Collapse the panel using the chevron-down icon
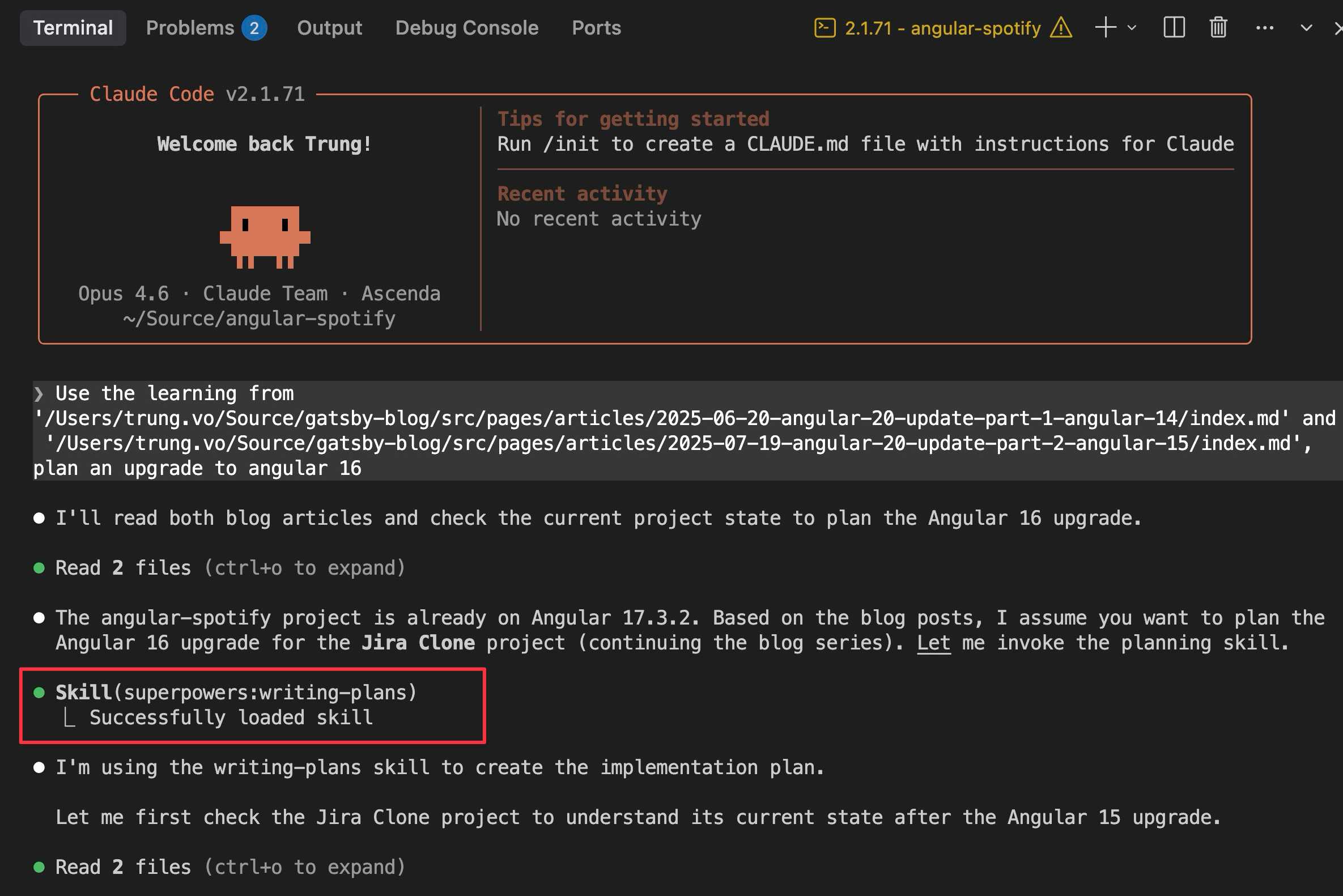Image resolution: width=1343 pixels, height=896 pixels. (1306, 27)
